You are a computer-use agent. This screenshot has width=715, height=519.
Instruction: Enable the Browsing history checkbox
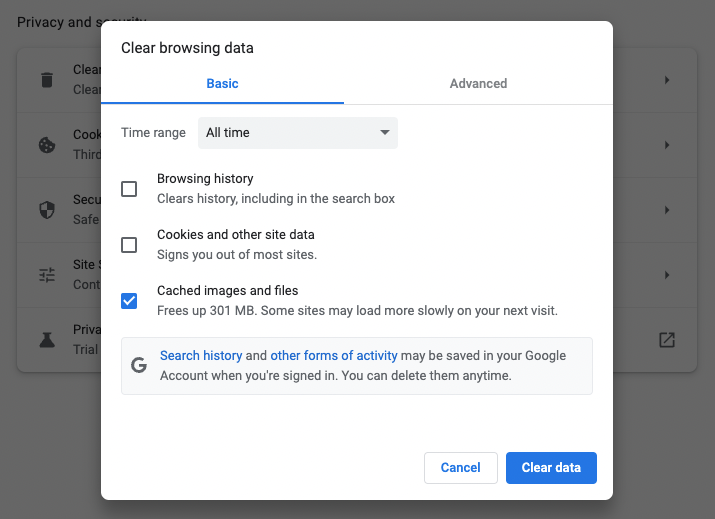tap(129, 189)
